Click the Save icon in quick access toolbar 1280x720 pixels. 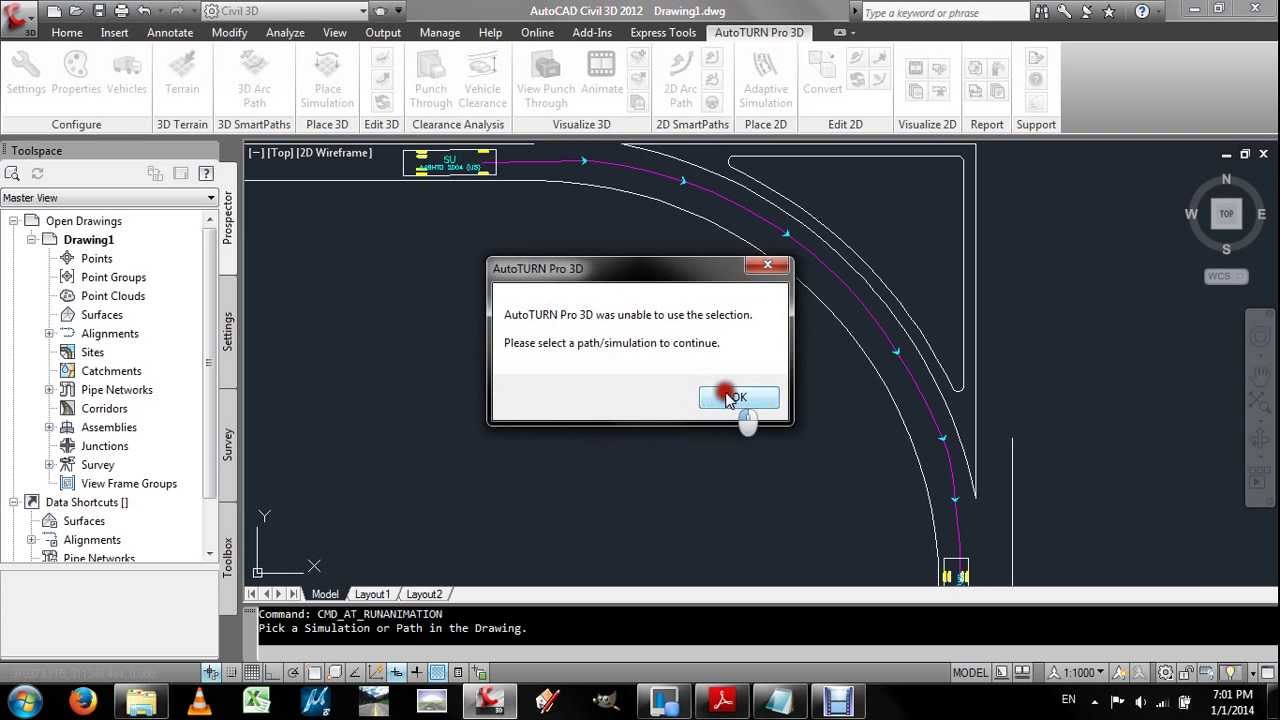point(98,12)
